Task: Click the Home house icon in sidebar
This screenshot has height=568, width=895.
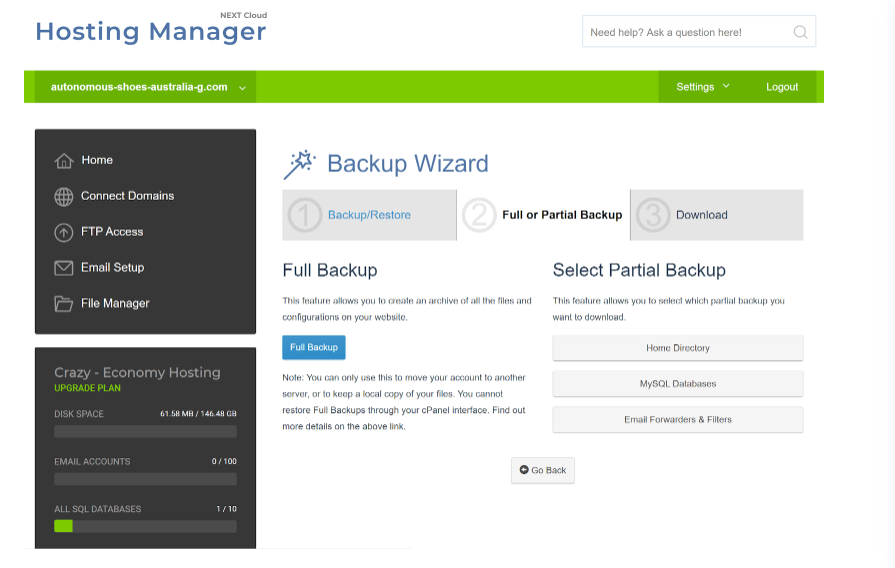Action: (x=64, y=161)
